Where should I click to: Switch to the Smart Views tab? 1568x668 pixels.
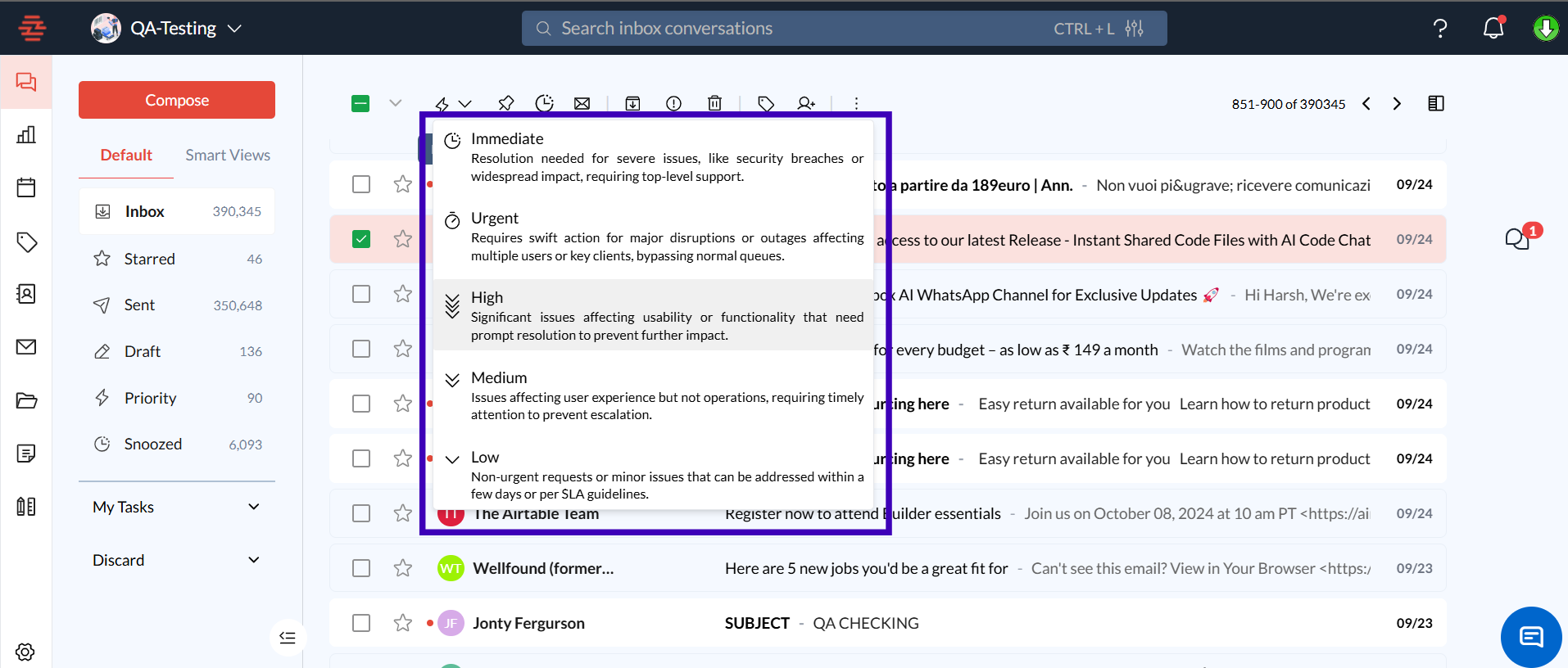227,155
